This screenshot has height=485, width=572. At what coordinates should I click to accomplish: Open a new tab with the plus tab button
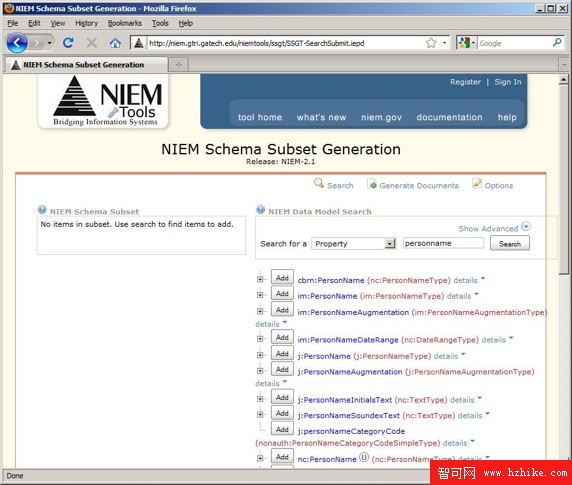[x=178, y=65]
